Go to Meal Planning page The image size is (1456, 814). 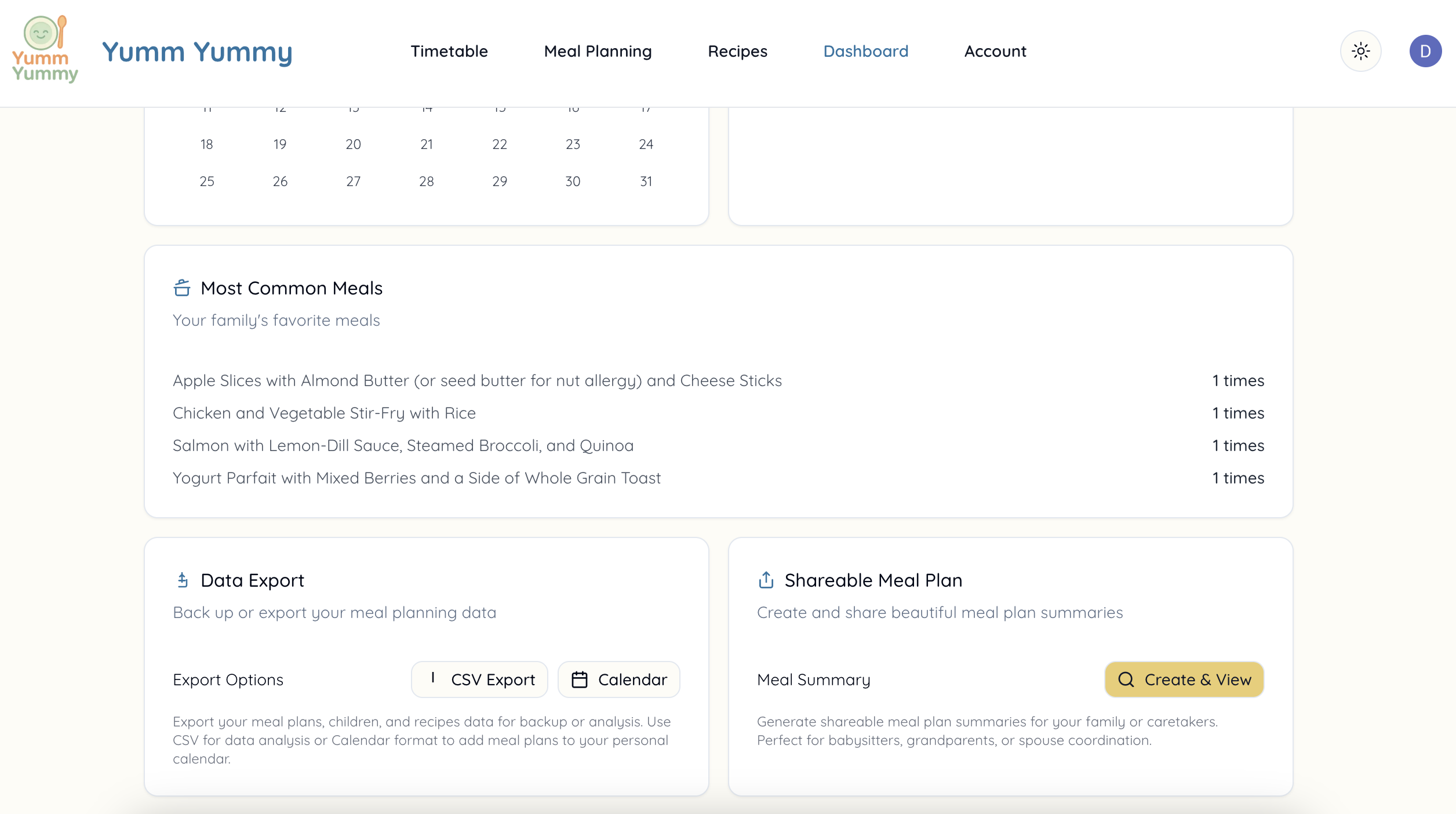pyautogui.click(x=598, y=52)
